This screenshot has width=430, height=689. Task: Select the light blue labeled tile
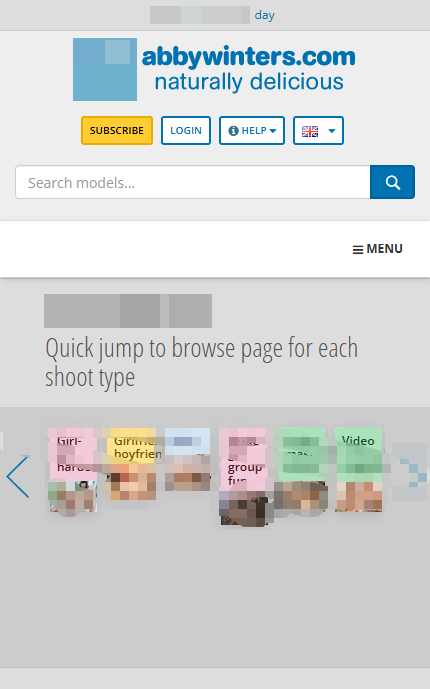pyautogui.click(x=188, y=460)
